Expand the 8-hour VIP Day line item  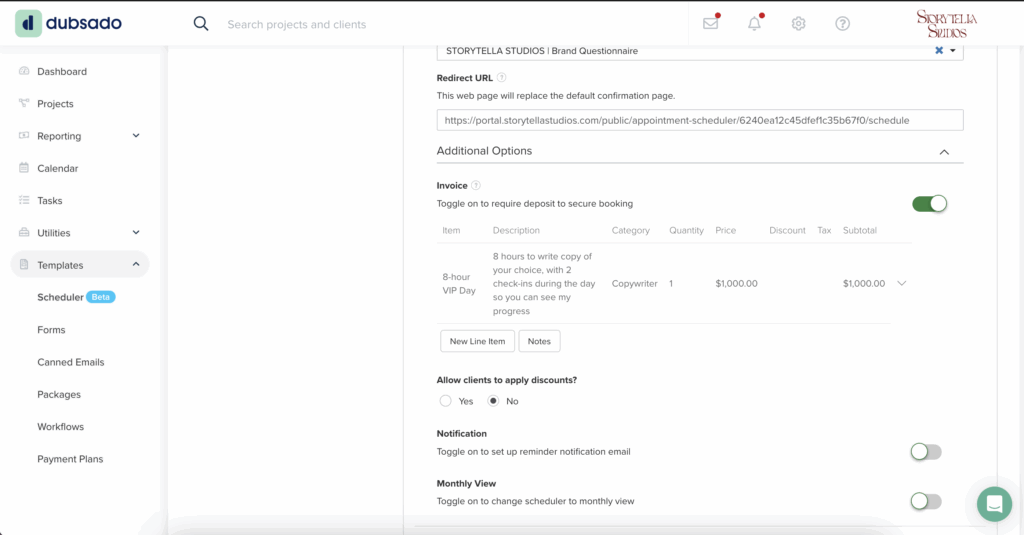pos(901,284)
